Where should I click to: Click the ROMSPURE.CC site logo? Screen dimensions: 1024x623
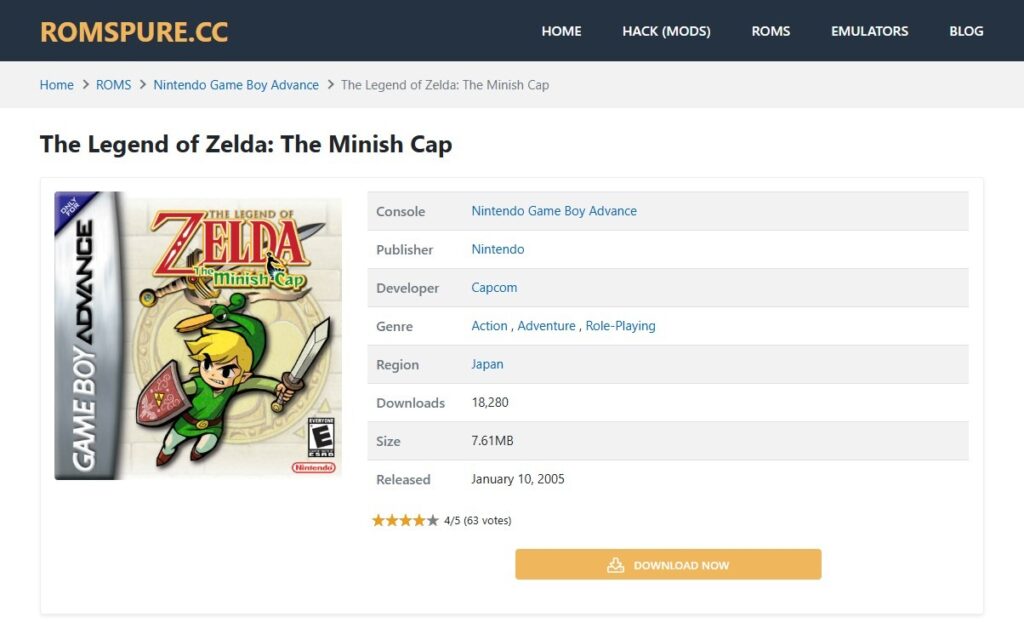click(134, 31)
